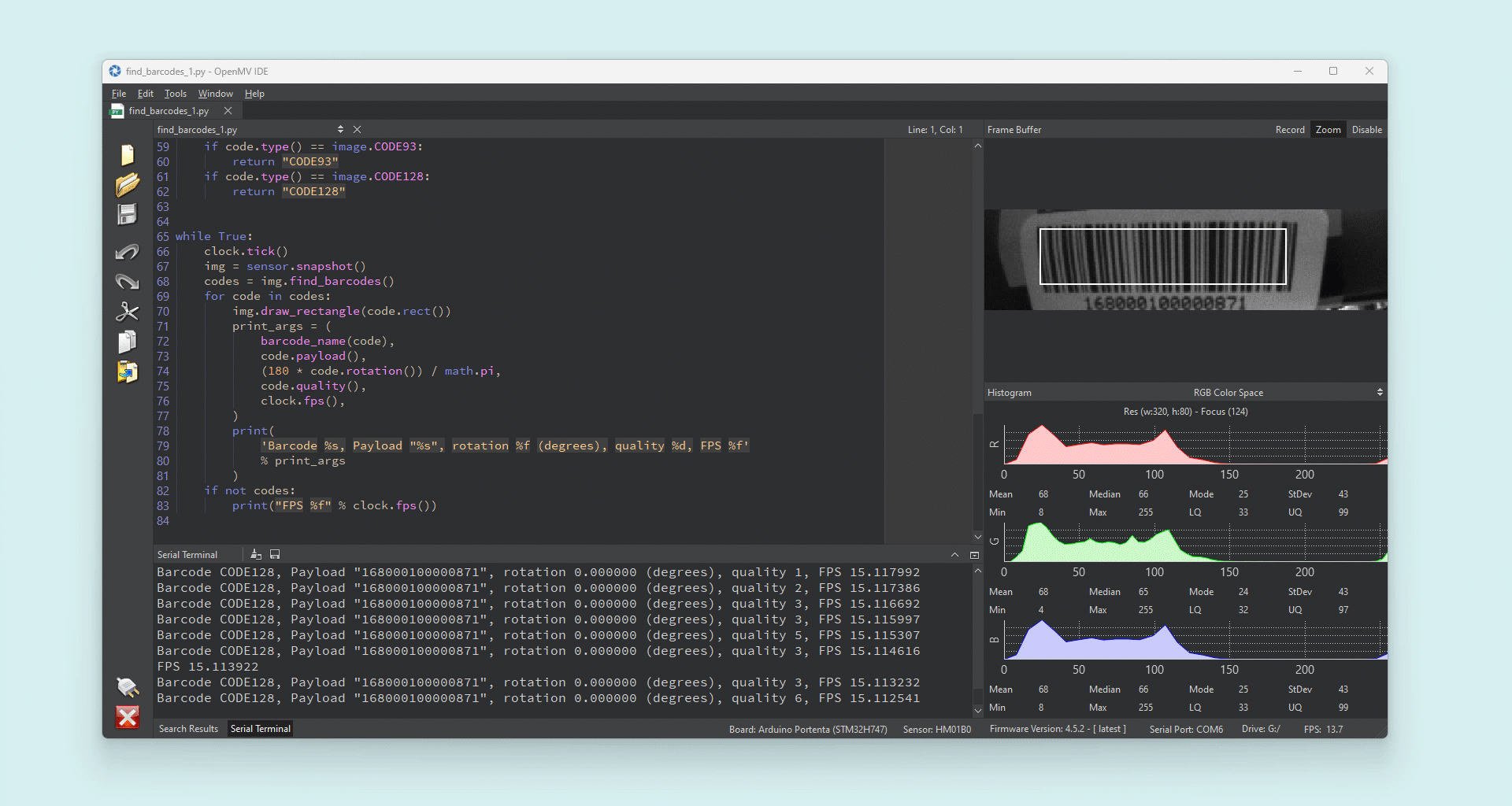Click the 'return "CODE128"' code line
The image size is (1512, 806).
(289, 191)
